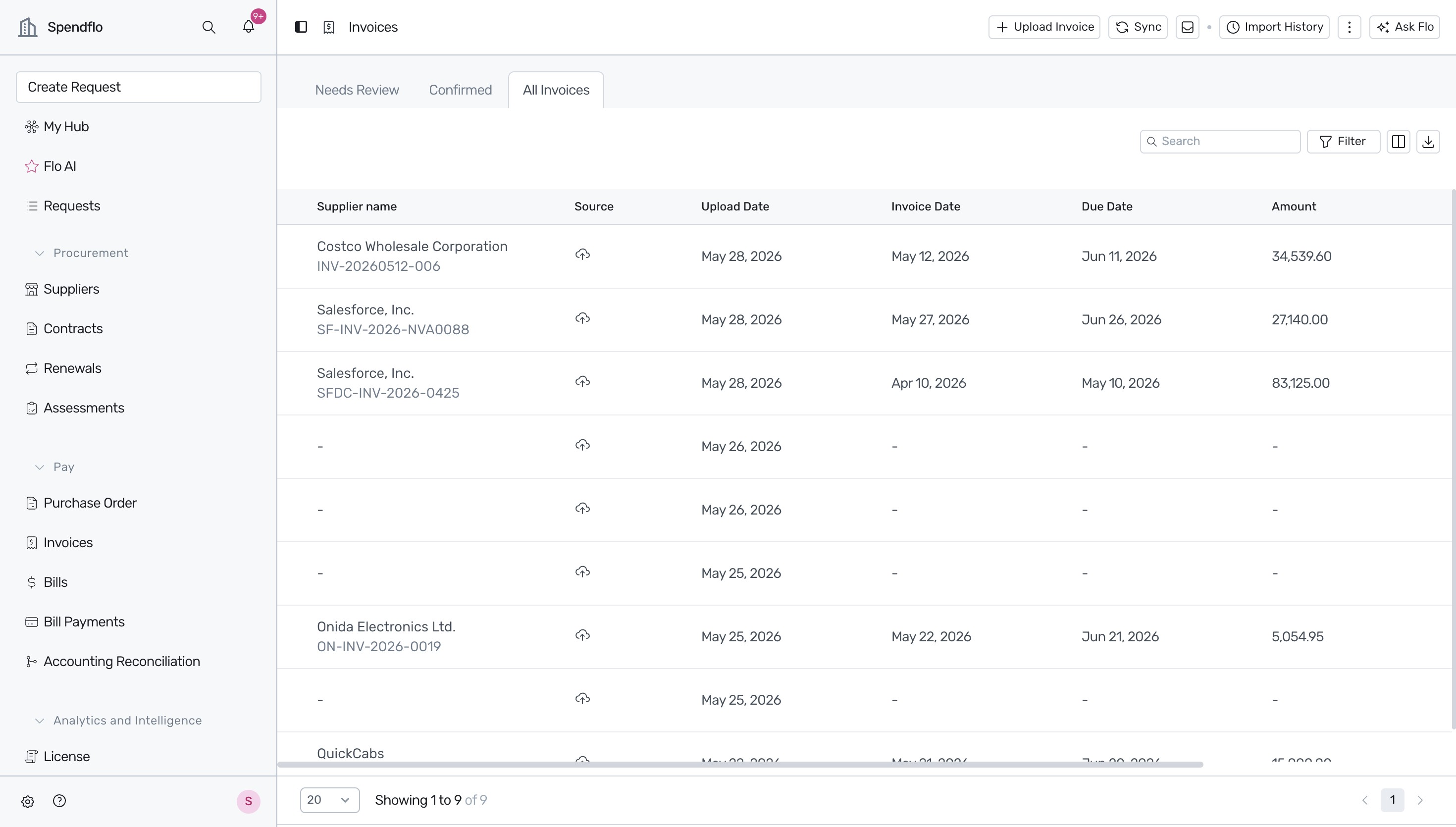Go to next page arrow
The width and height of the screenshot is (1456, 827).
point(1420,800)
